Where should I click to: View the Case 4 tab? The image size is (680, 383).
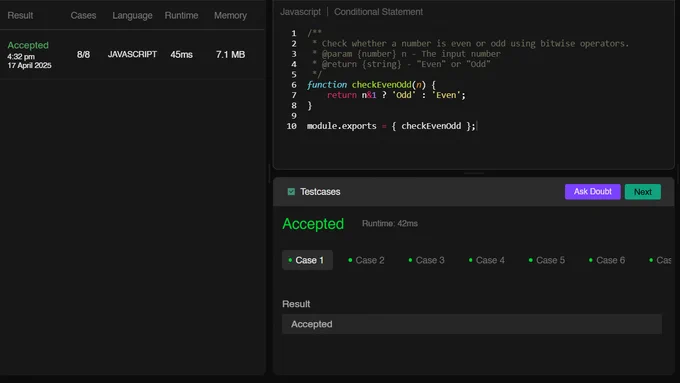(x=487, y=260)
